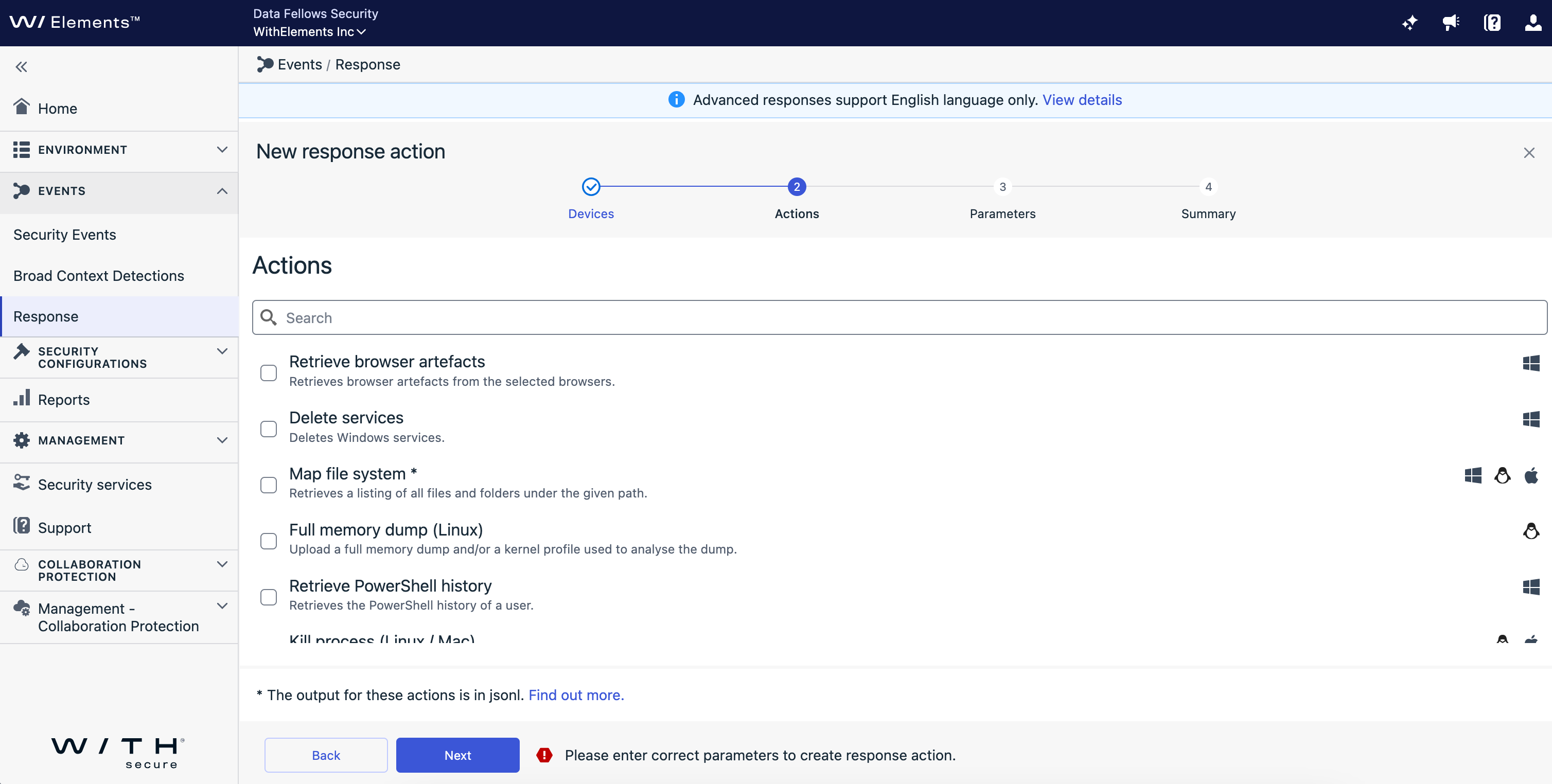The height and width of the screenshot is (784, 1552).
Task: Open the user profile icon
Action: [x=1533, y=23]
